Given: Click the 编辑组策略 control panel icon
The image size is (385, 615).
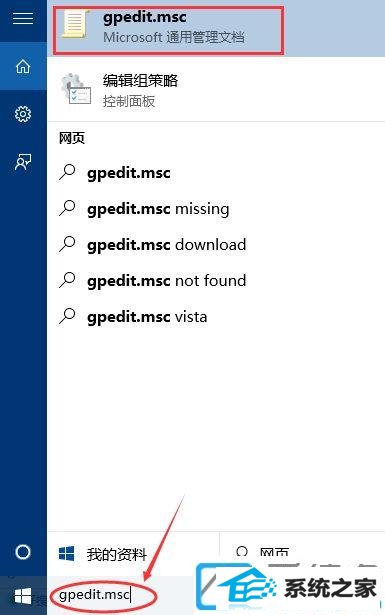Looking at the screenshot, I should (x=76, y=89).
